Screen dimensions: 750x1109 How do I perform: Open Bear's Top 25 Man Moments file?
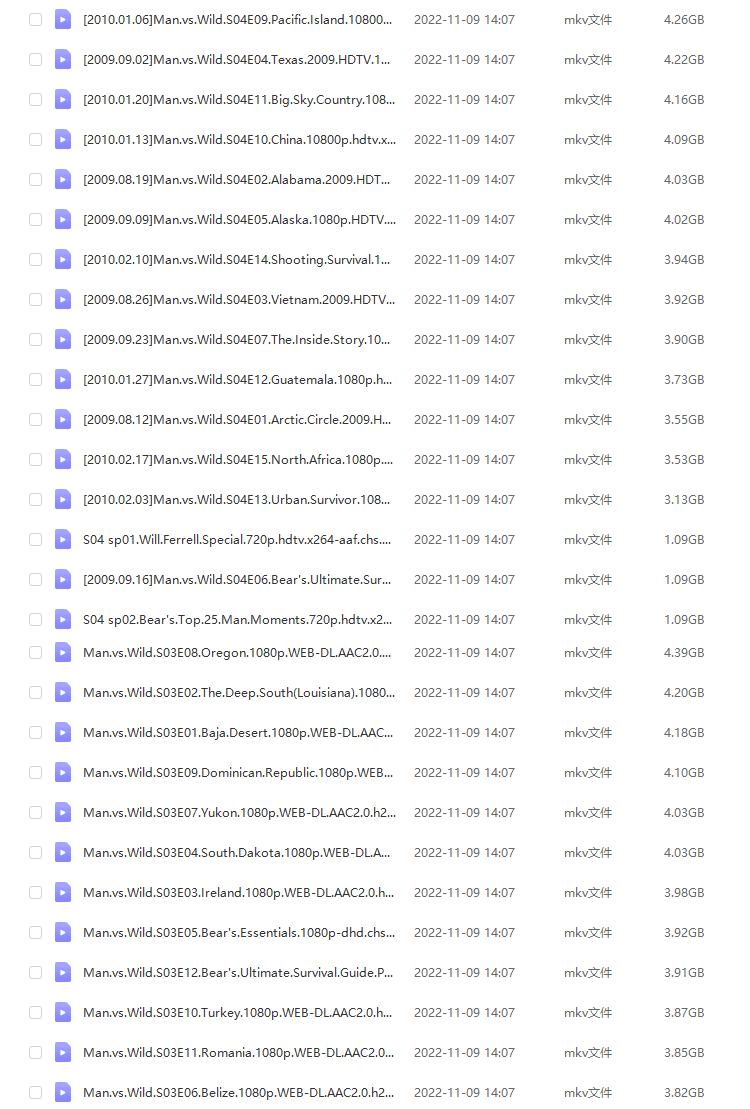[238, 619]
